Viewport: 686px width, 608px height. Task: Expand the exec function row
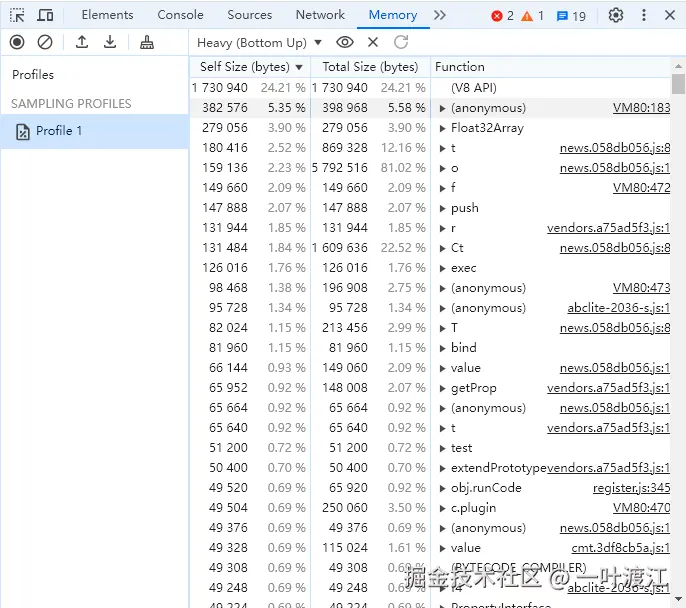tap(442, 269)
